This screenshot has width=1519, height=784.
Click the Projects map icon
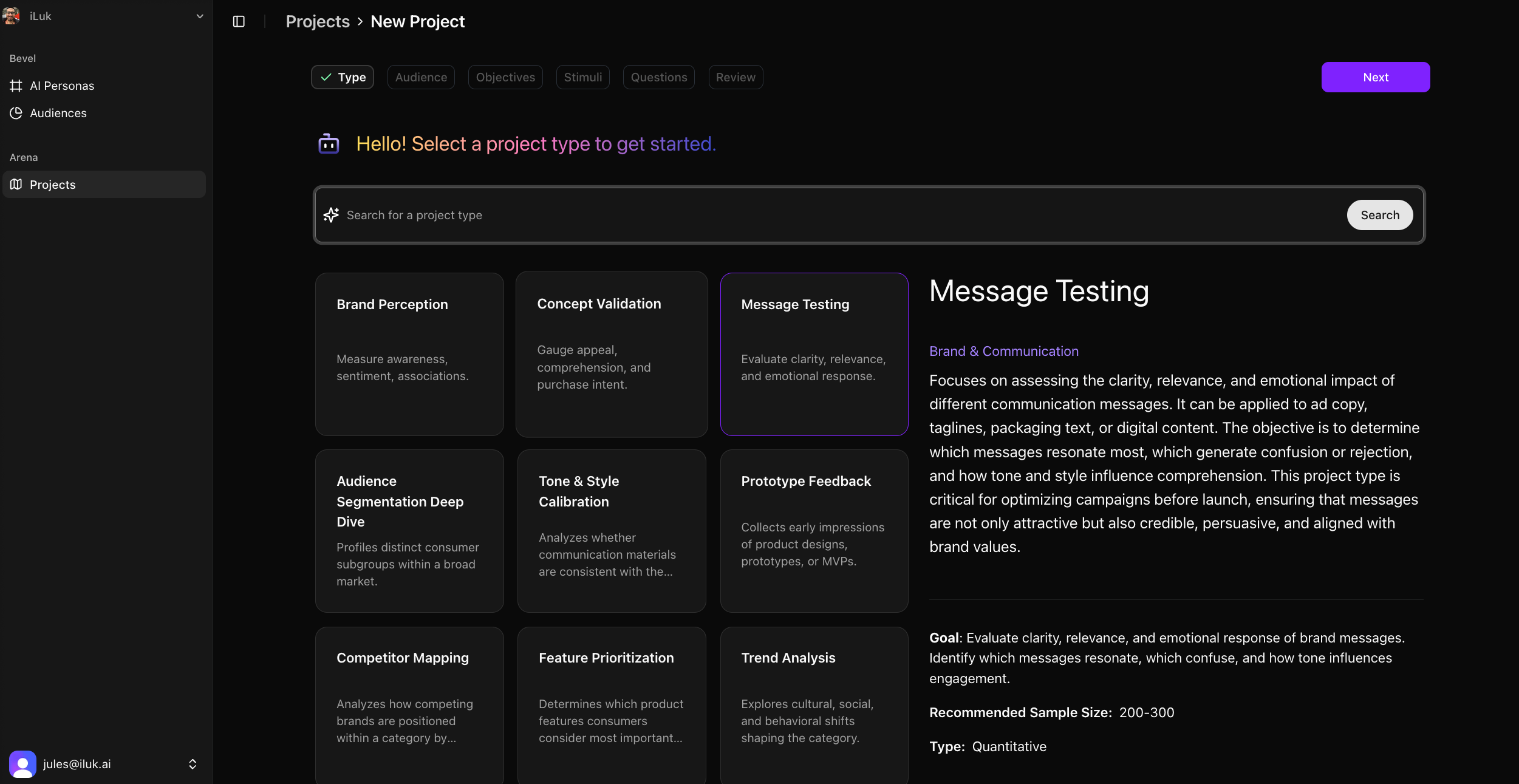[16, 185]
